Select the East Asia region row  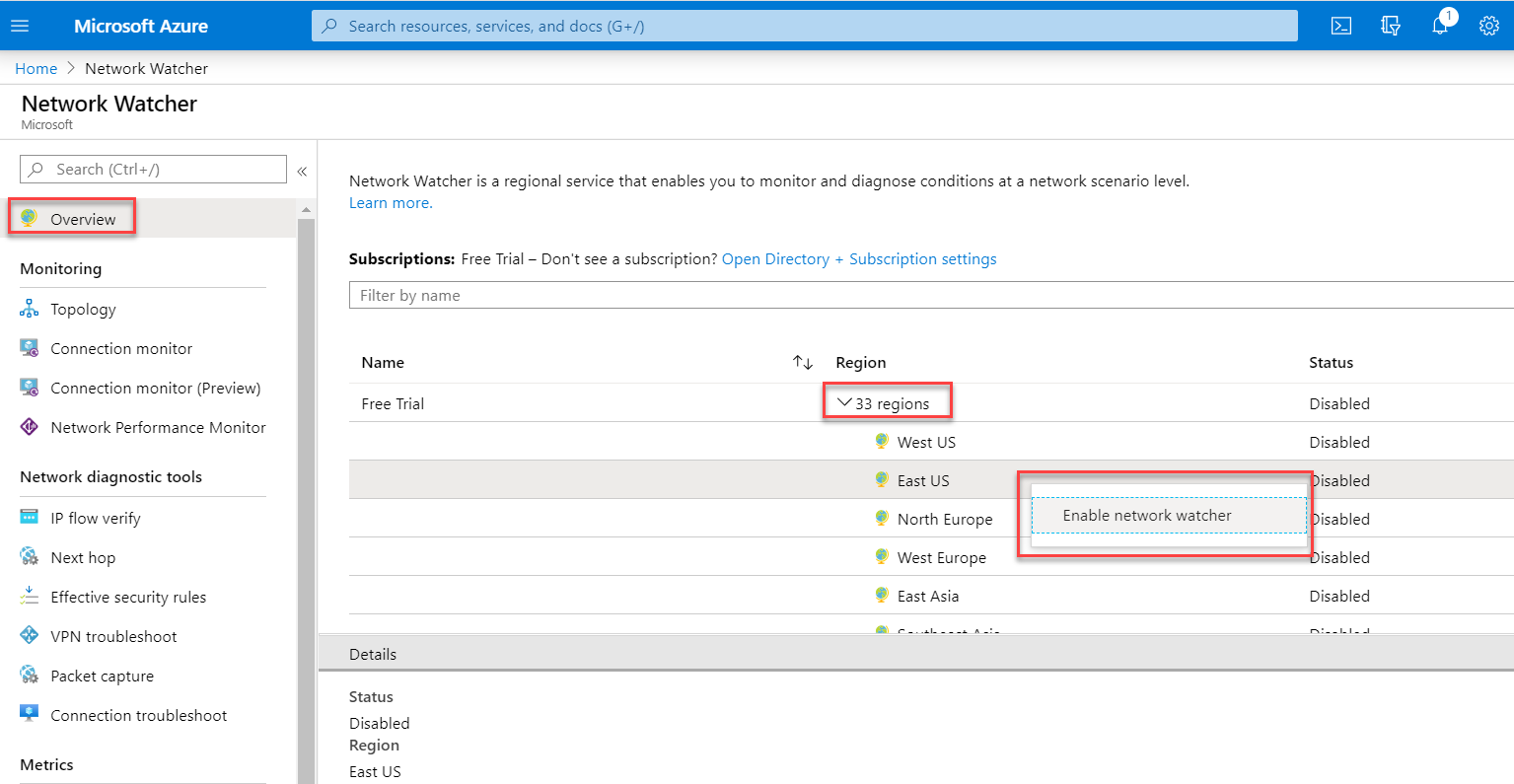pos(931,596)
